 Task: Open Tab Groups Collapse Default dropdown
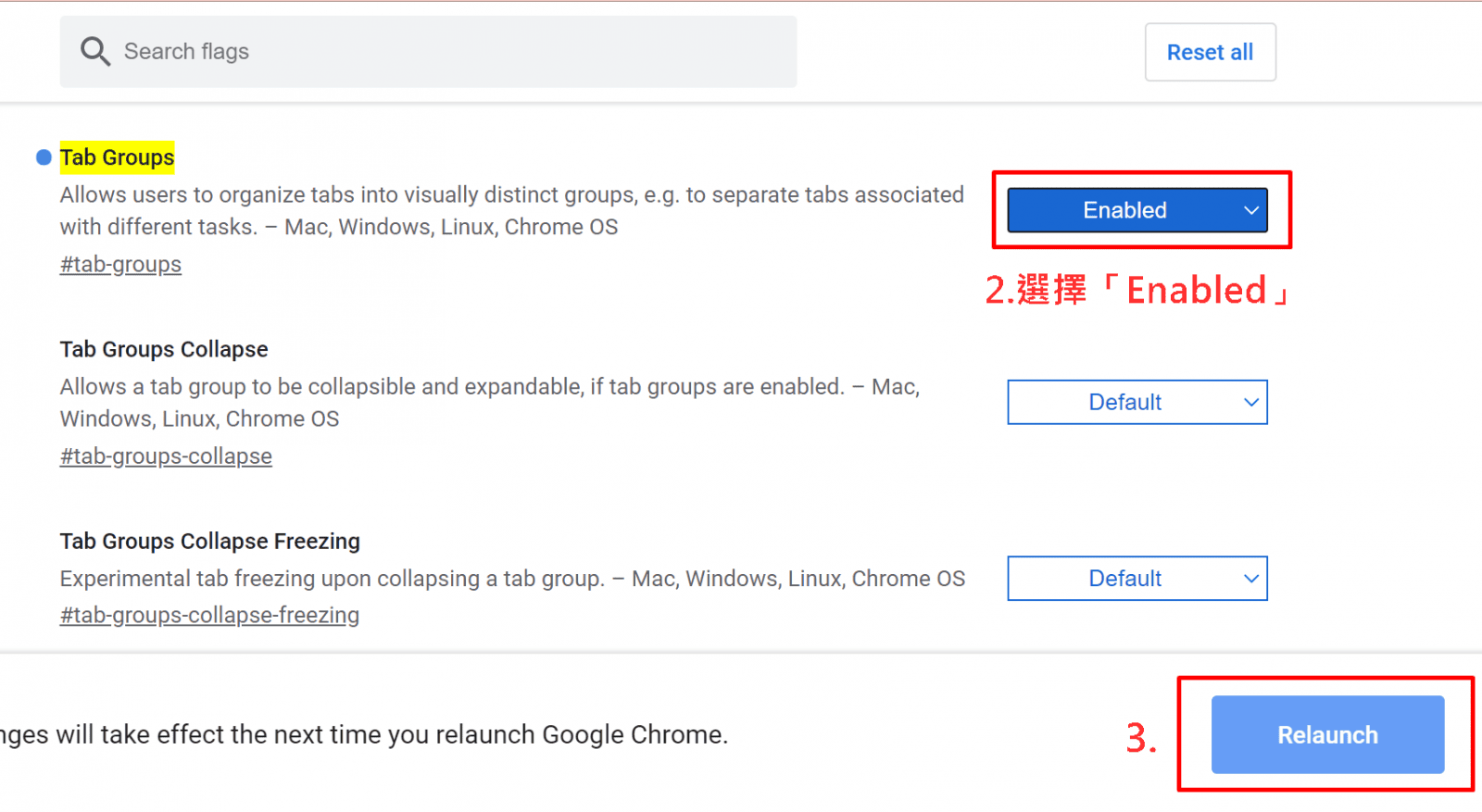[1137, 402]
